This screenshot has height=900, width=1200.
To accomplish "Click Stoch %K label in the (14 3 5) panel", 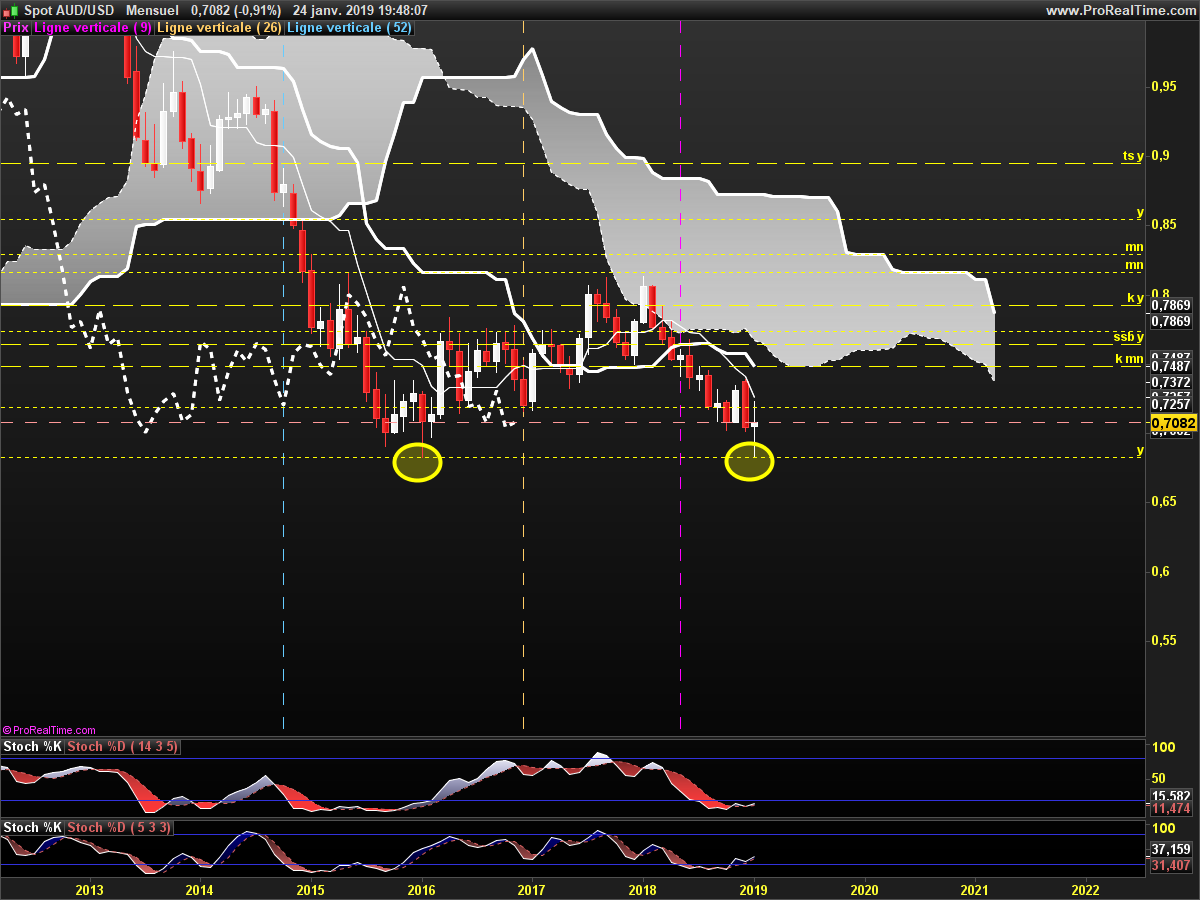I will 33,747.
